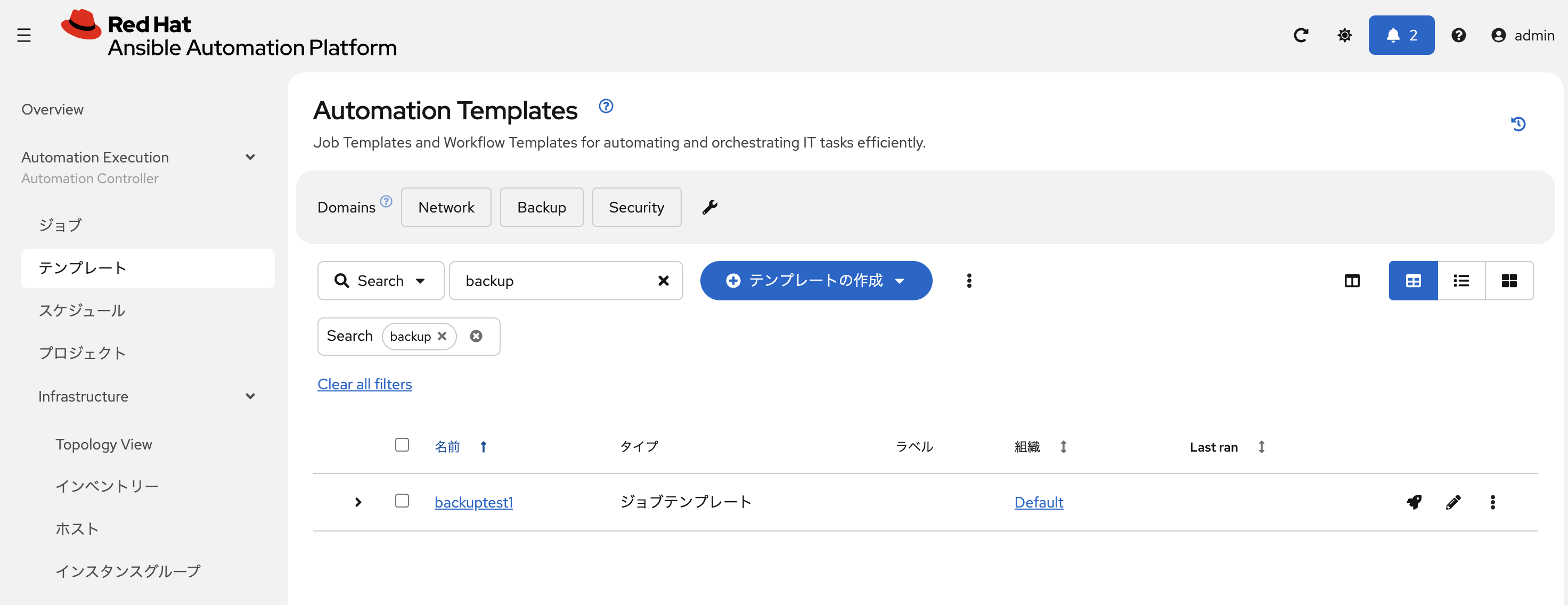This screenshot has height=605, width=1568.
Task: Open the settings gear icon
Action: pyautogui.click(x=1345, y=35)
